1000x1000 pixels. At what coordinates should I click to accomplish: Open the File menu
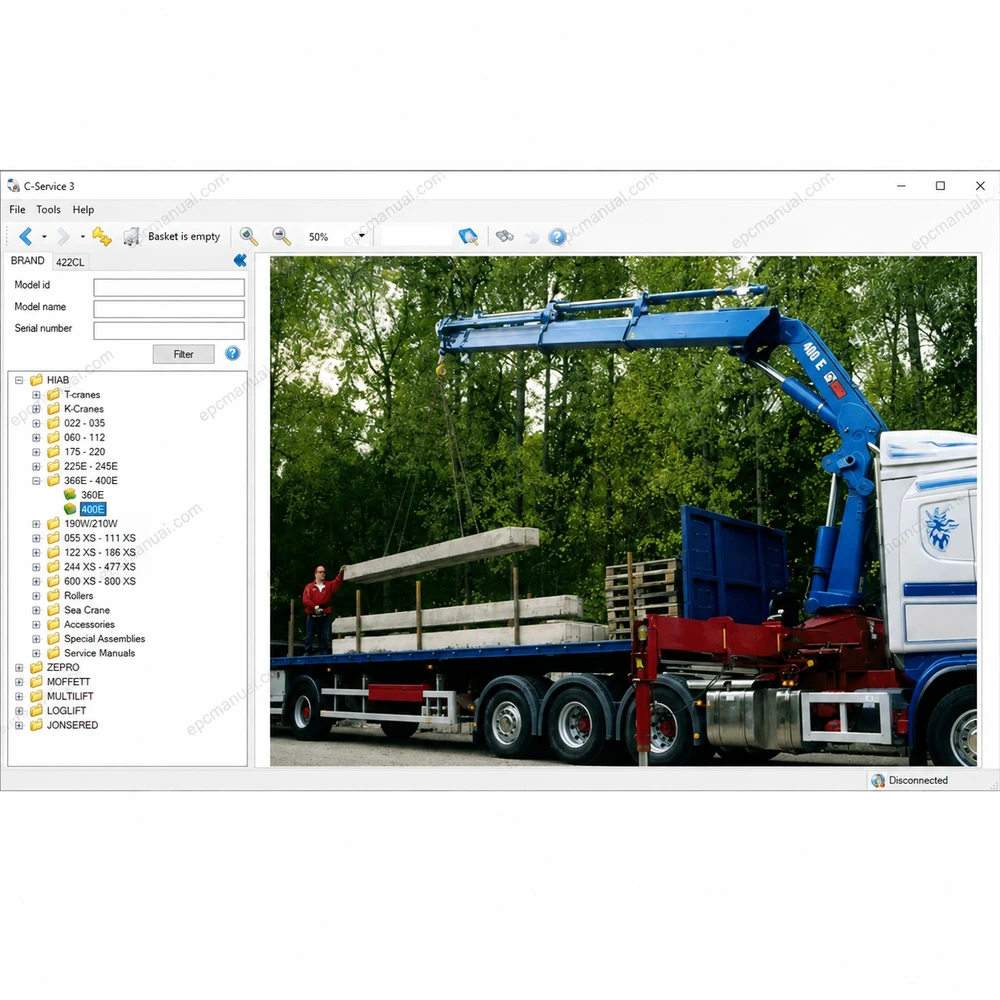pyautogui.click(x=17, y=209)
